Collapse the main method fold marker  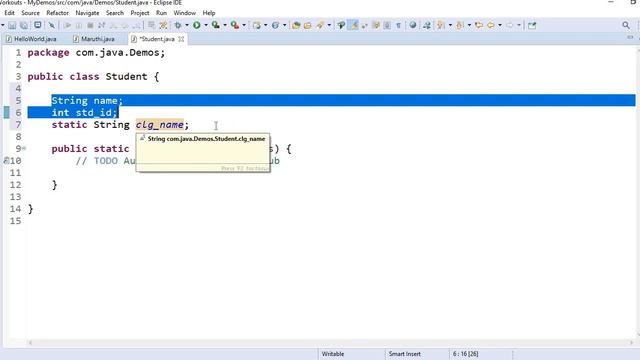point(24,149)
